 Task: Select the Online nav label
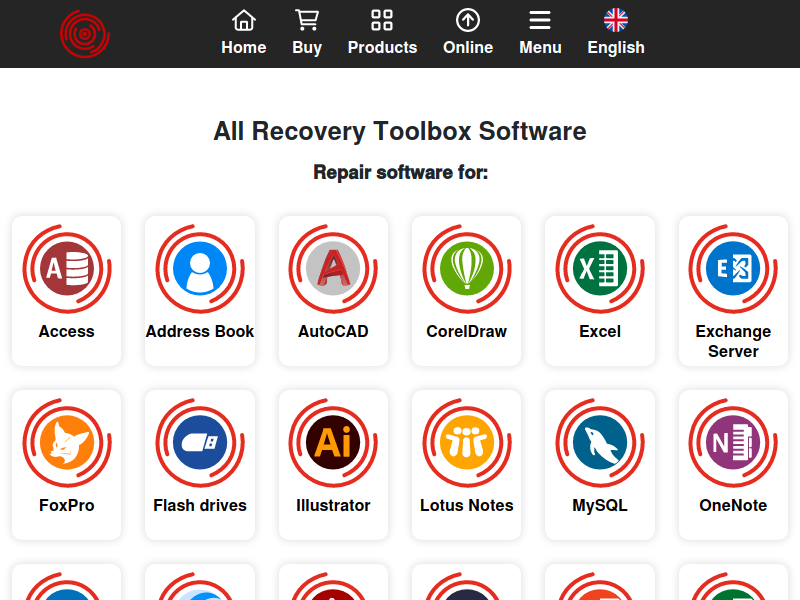click(468, 47)
